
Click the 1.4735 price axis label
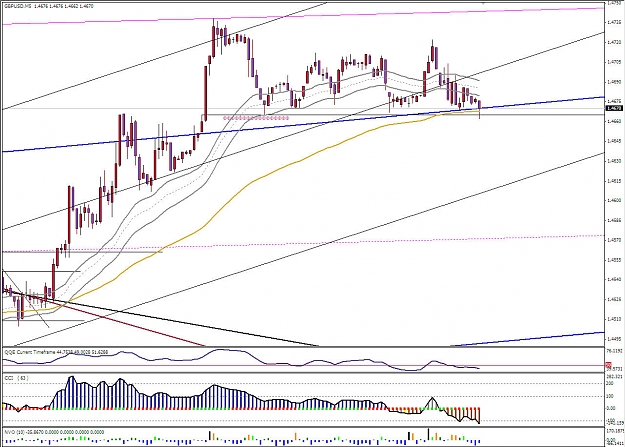(x=614, y=22)
